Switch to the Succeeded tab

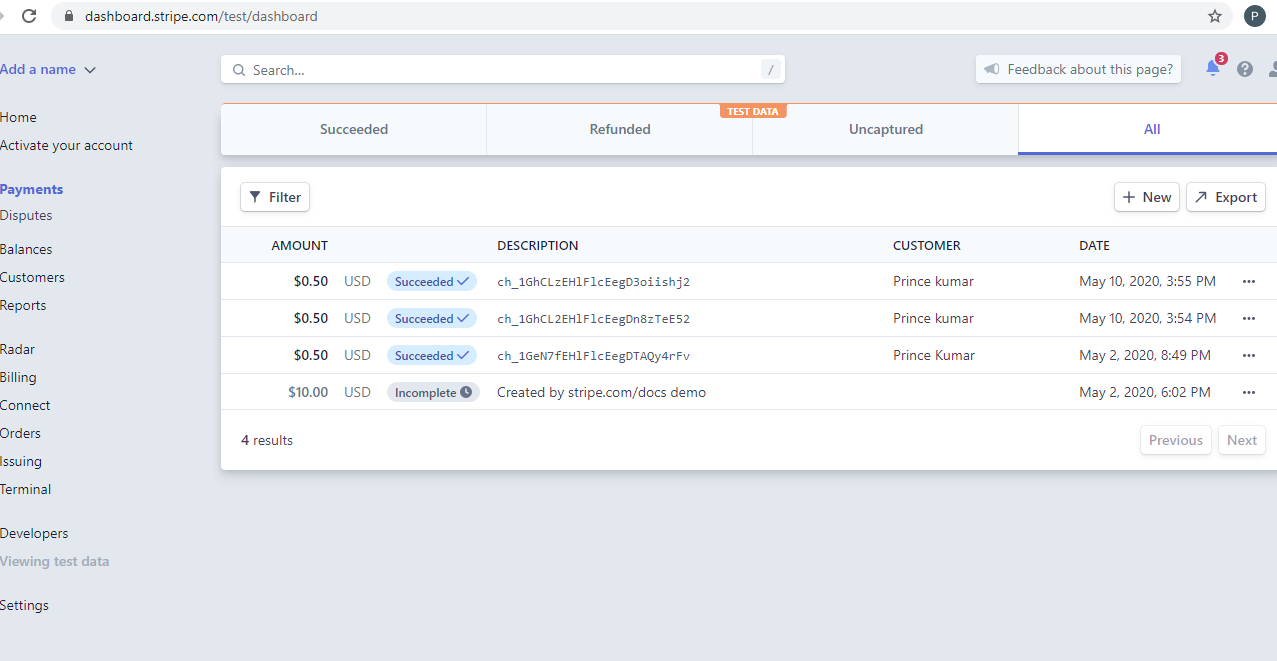(354, 129)
